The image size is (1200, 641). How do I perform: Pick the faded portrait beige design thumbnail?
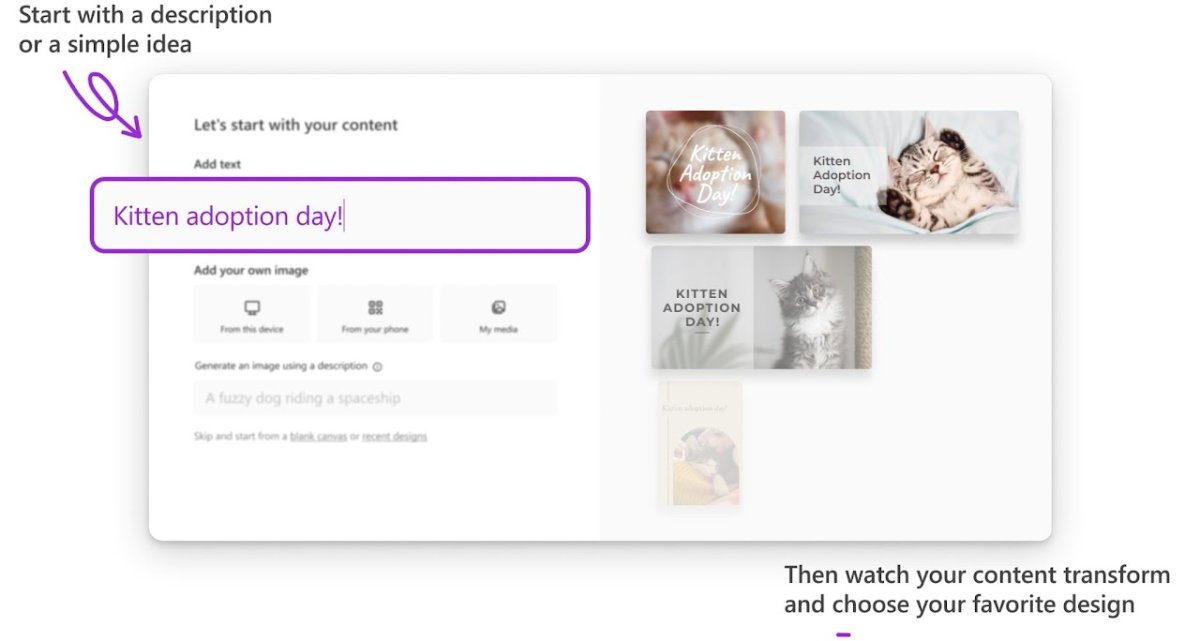(x=700, y=443)
